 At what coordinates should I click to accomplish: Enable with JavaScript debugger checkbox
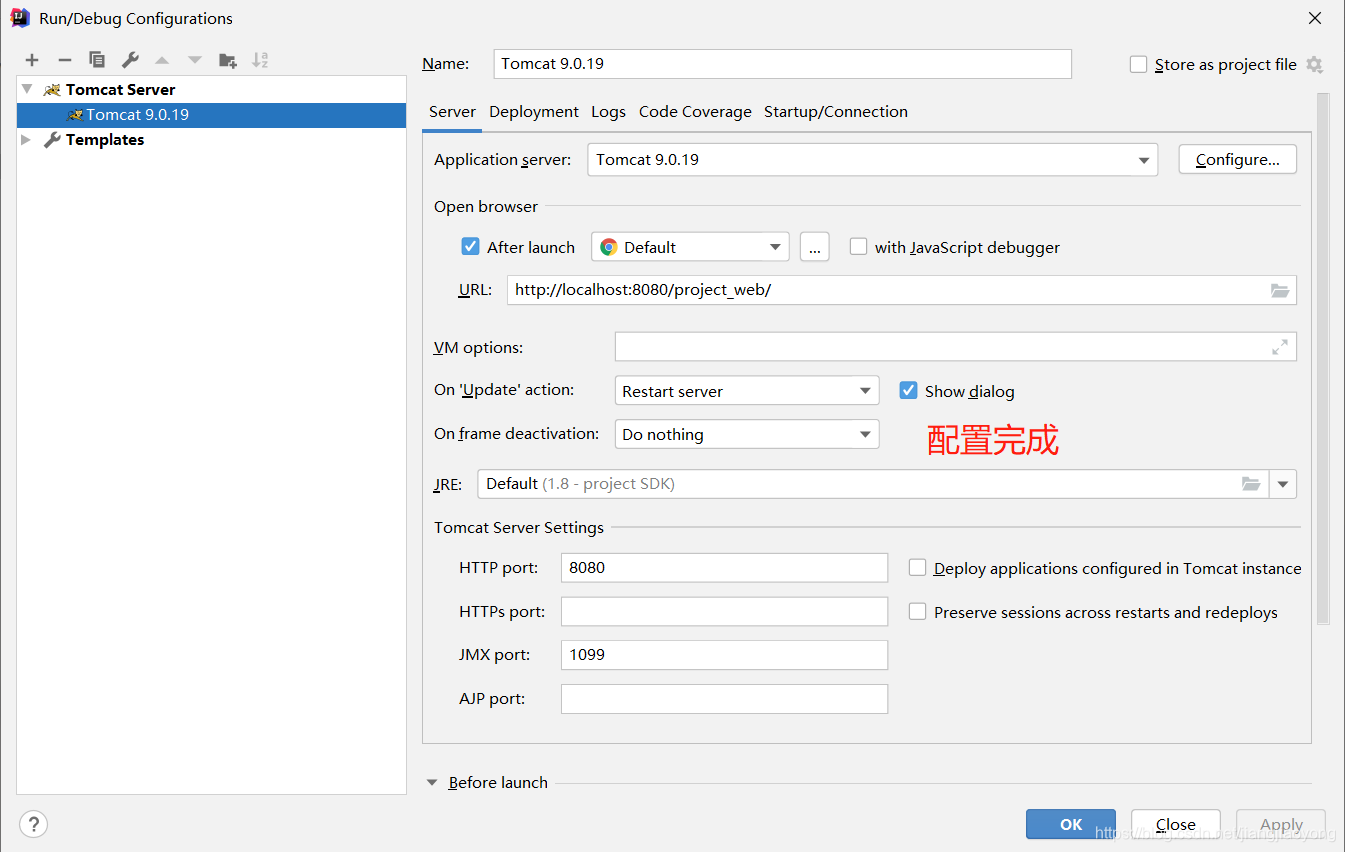(x=858, y=246)
